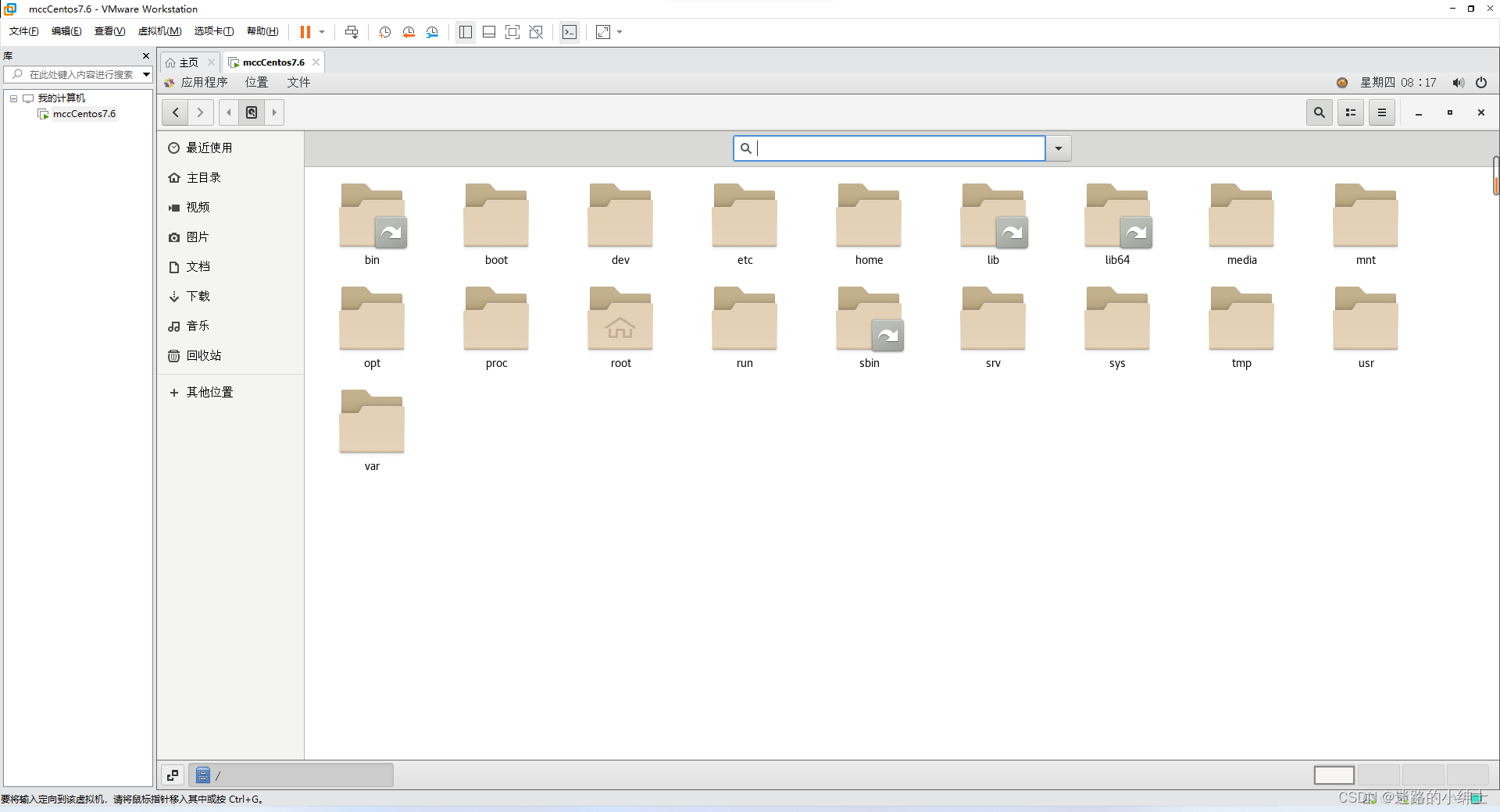Expand the stretch display dropdown arrow

coord(620,32)
